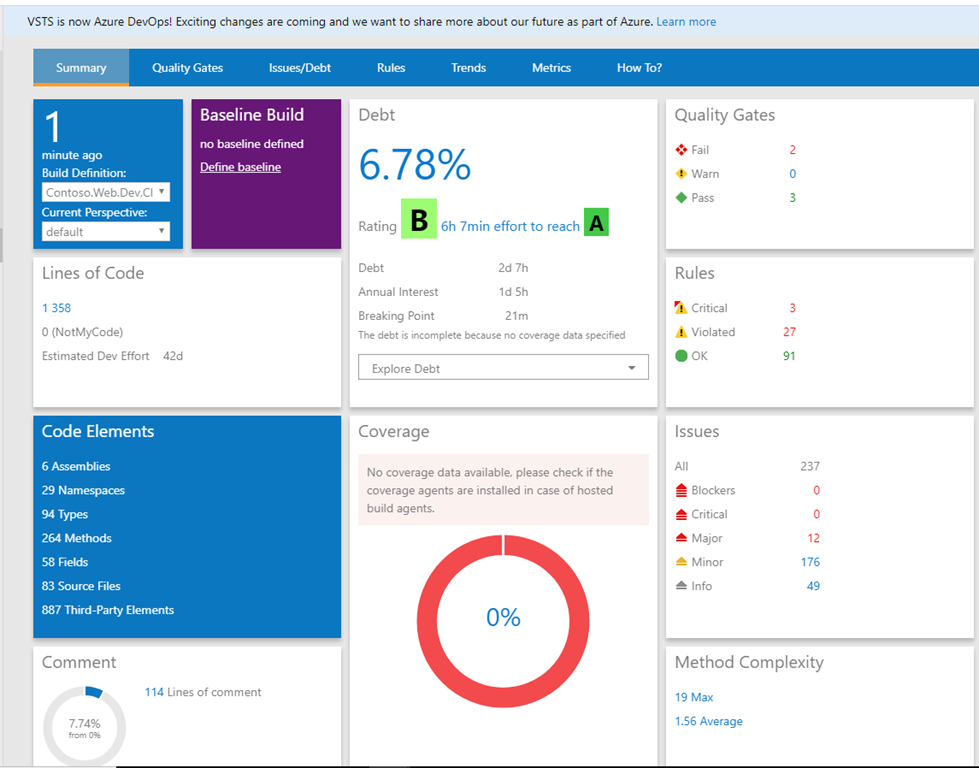The height and width of the screenshot is (768, 979).
Task: Open the Current Perspective dropdown
Action: point(105,232)
